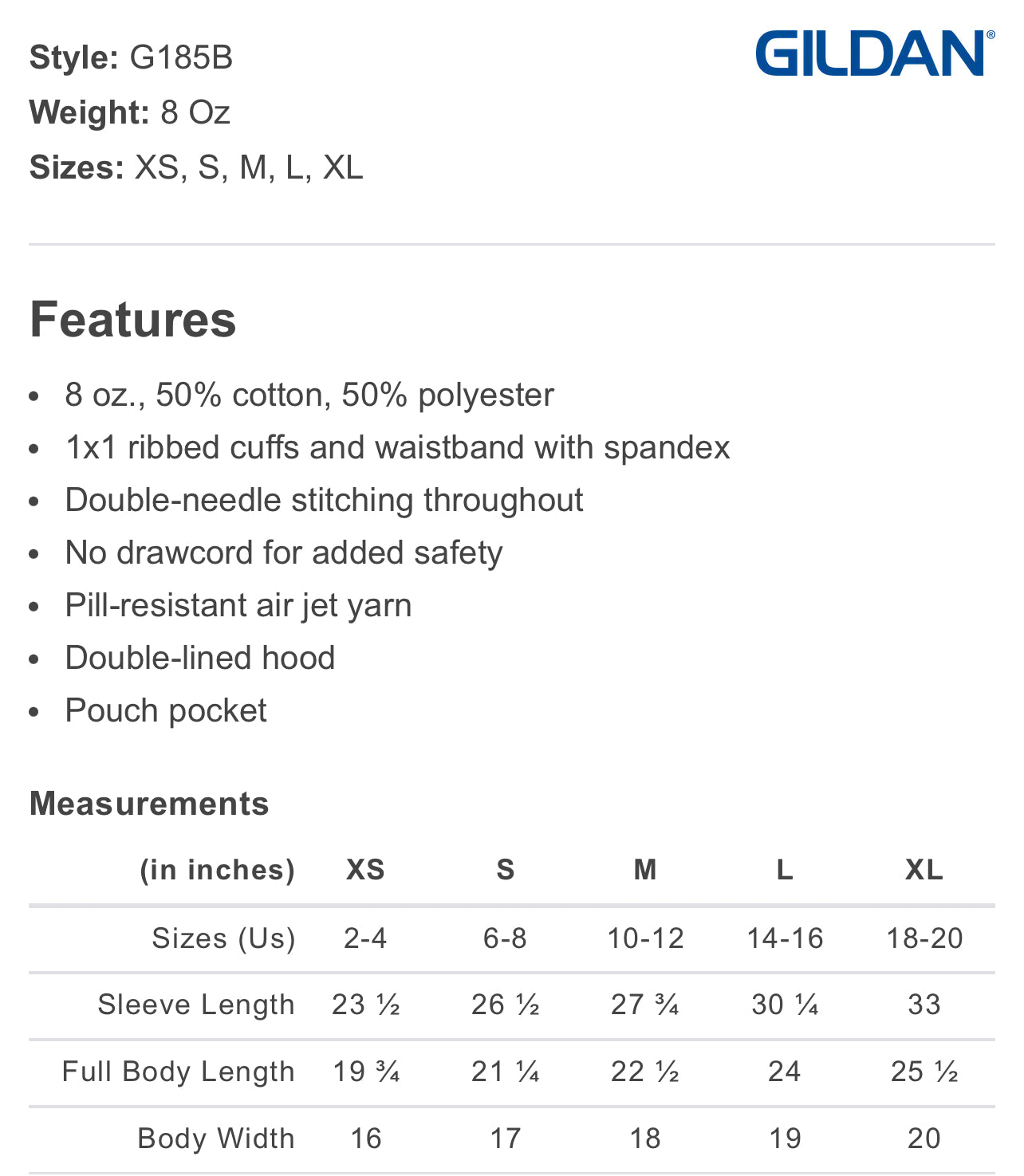Click the Sizes XS, S, M, L, XL line
This screenshot has height=1176, width=1024.
pyautogui.click(x=196, y=167)
